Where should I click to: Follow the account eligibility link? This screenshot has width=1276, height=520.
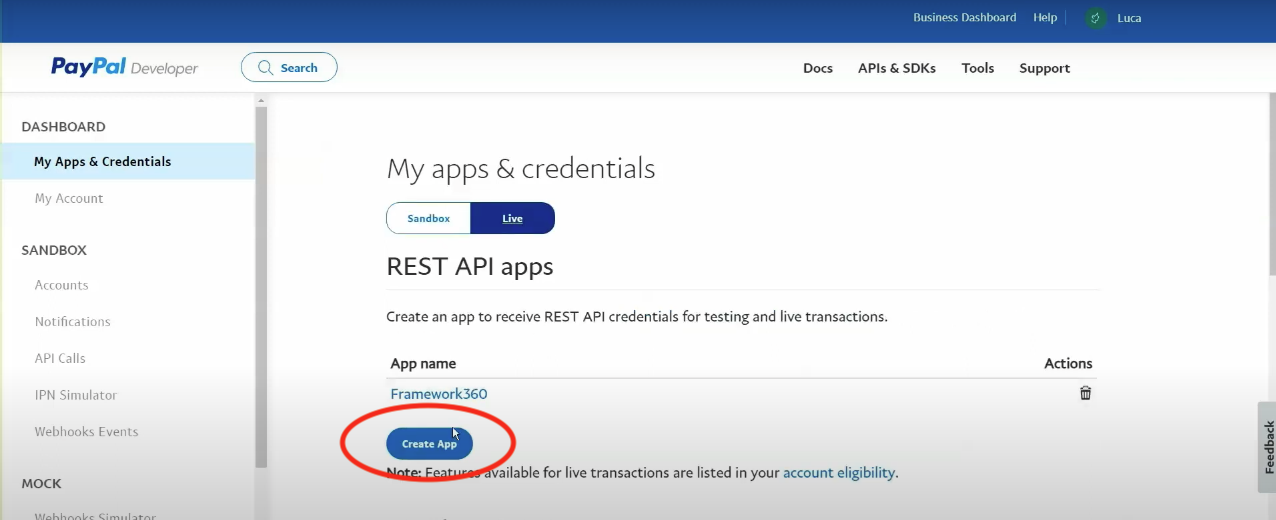(838, 472)
